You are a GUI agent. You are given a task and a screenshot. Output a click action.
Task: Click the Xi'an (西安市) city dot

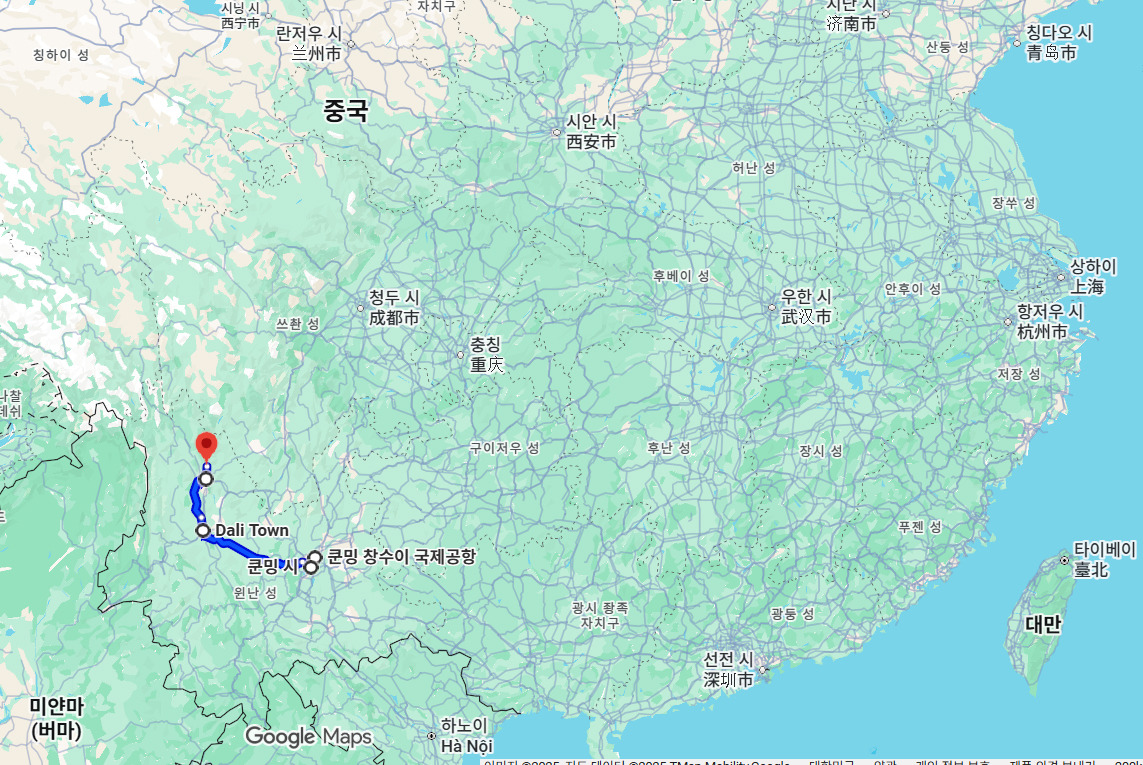(556, 133)
